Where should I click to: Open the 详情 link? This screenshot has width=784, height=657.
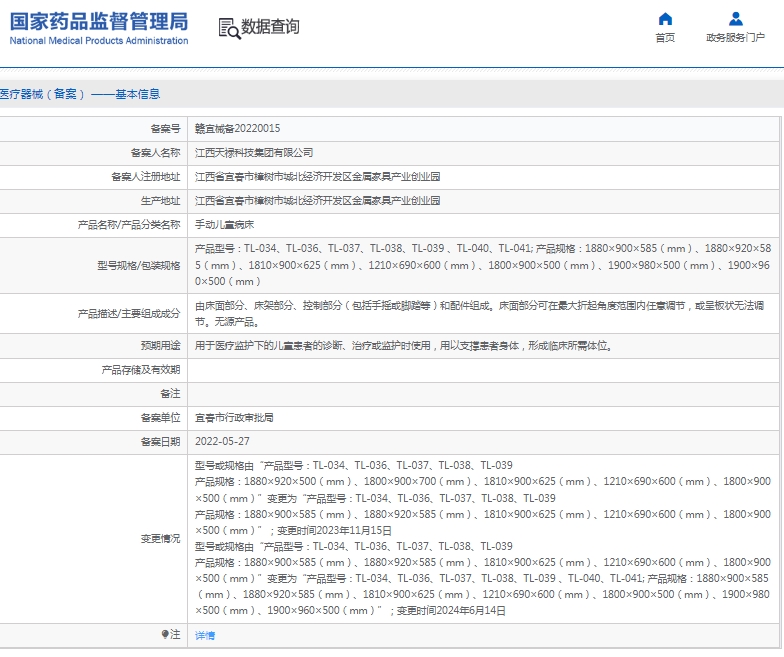click(x=205, y=635)
